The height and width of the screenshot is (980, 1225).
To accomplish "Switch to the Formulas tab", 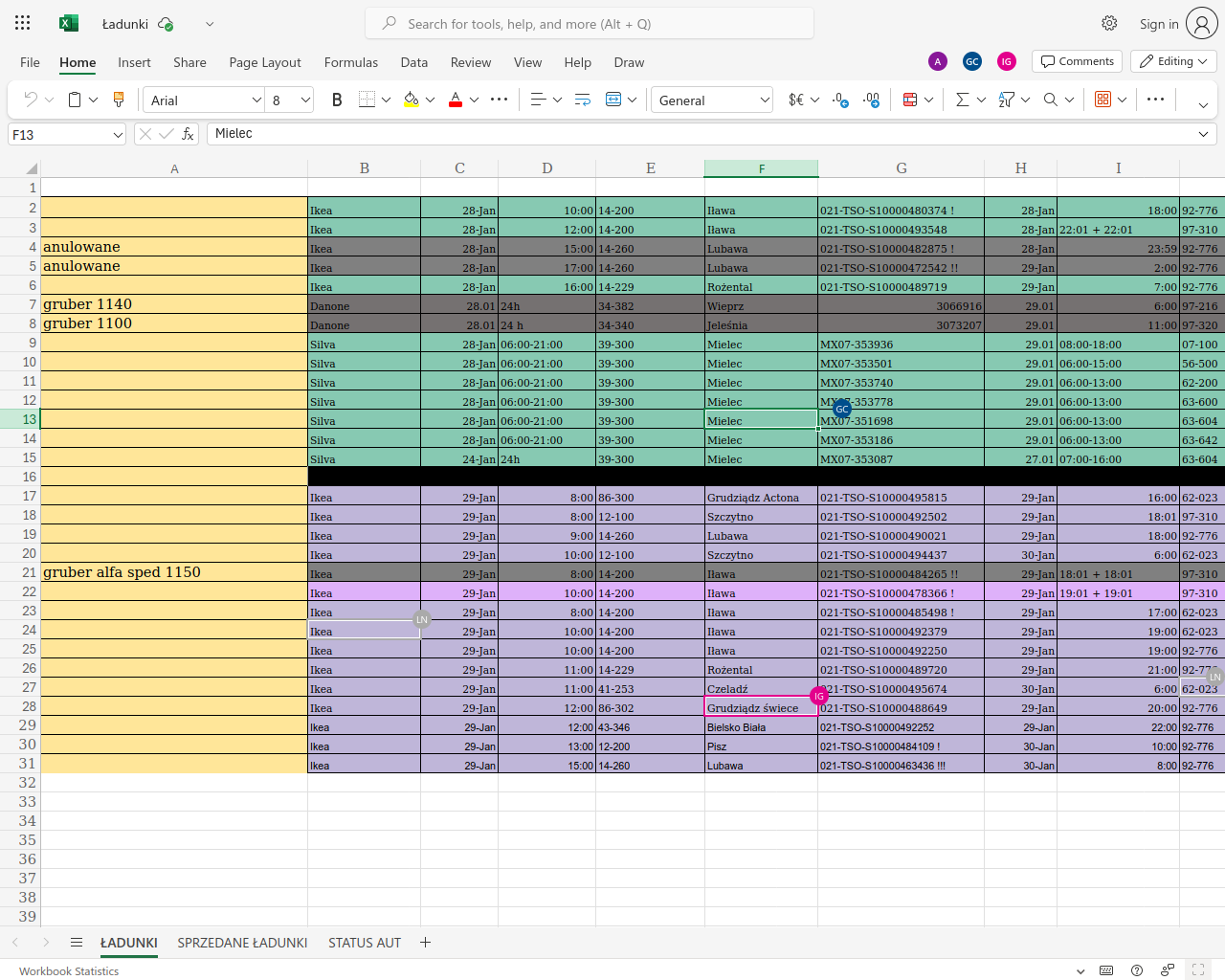I will click(351, 62).
